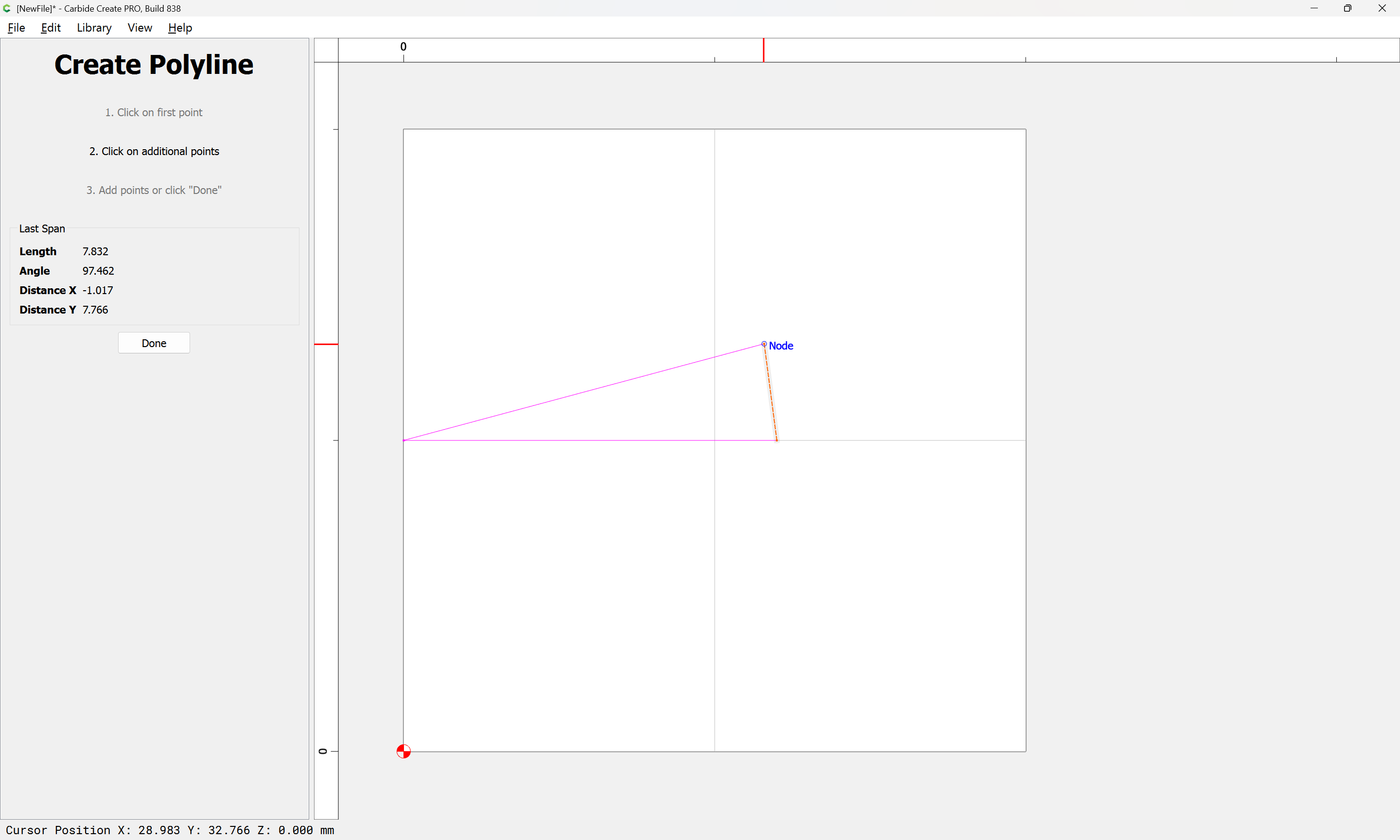Open the Edit menu
1400x840 pixels.
click(x=51, y=28)
